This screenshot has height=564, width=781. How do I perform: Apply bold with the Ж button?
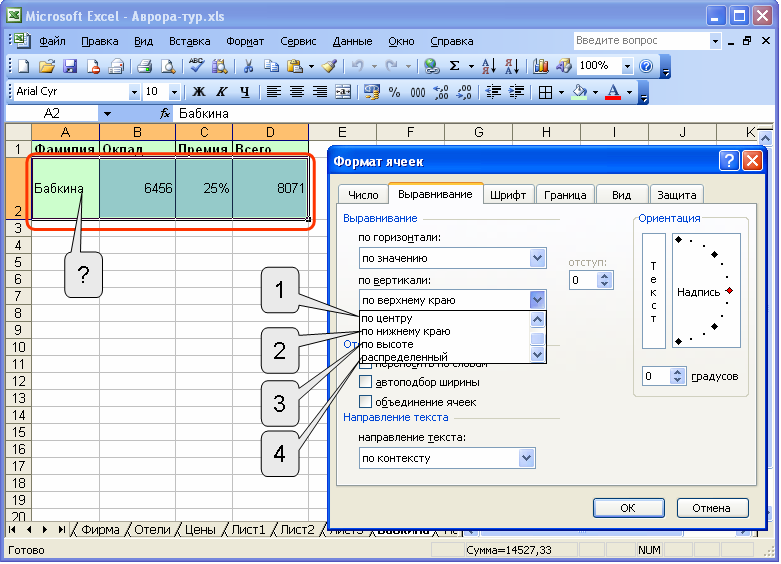pyautogui.click(x=199, y=92)
